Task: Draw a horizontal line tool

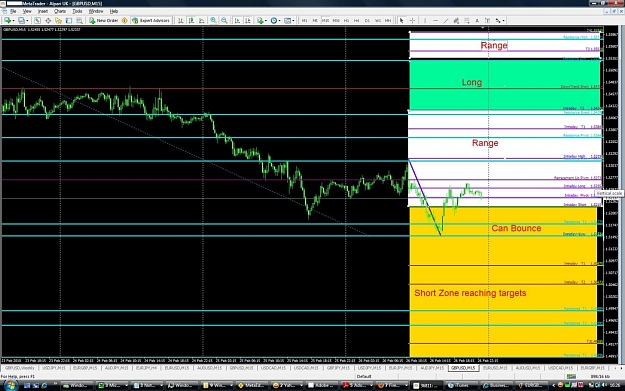Action: pyautogui.click(x=435, y=20)
